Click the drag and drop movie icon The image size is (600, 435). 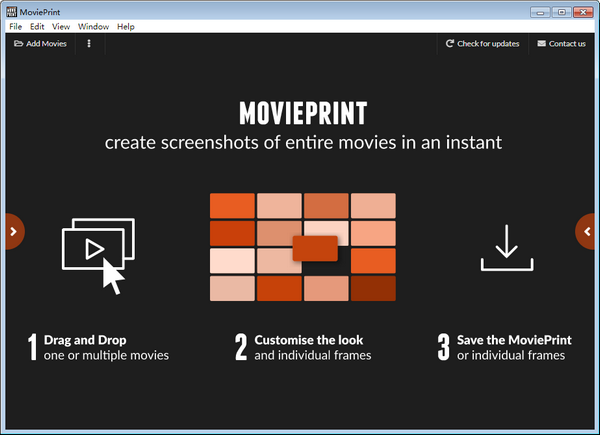(x=97, y=254)
